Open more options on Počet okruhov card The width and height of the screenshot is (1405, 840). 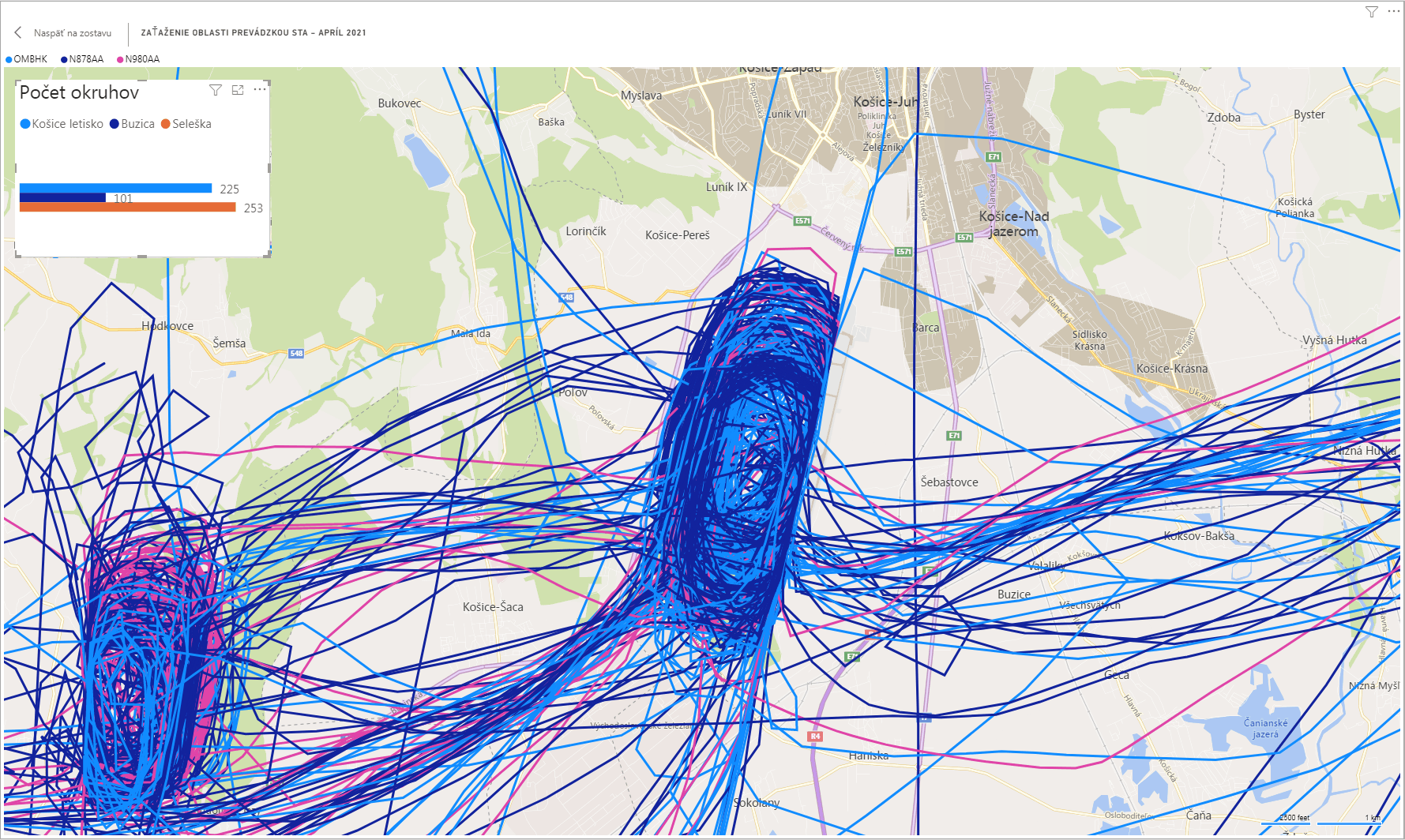coord(260,90)
